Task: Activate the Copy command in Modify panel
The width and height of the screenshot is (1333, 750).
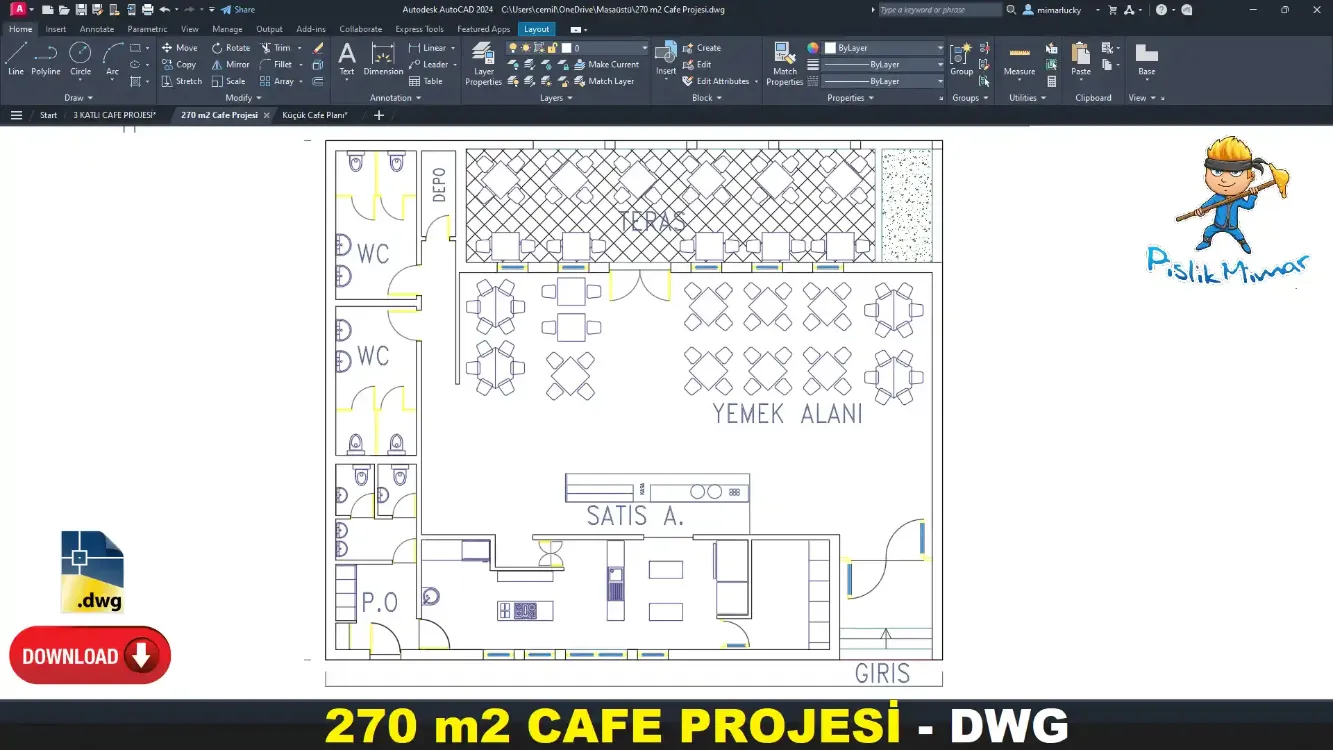Action: click(x=179, y=65)
